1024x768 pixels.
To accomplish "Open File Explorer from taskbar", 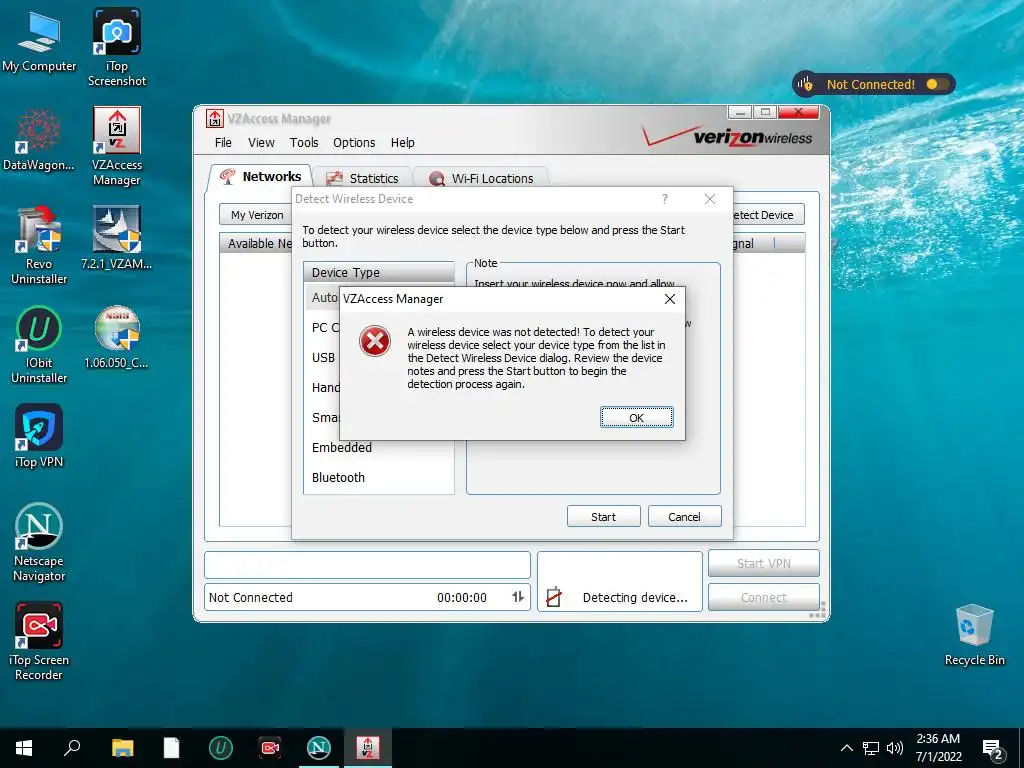I will [x=122, y=748].
